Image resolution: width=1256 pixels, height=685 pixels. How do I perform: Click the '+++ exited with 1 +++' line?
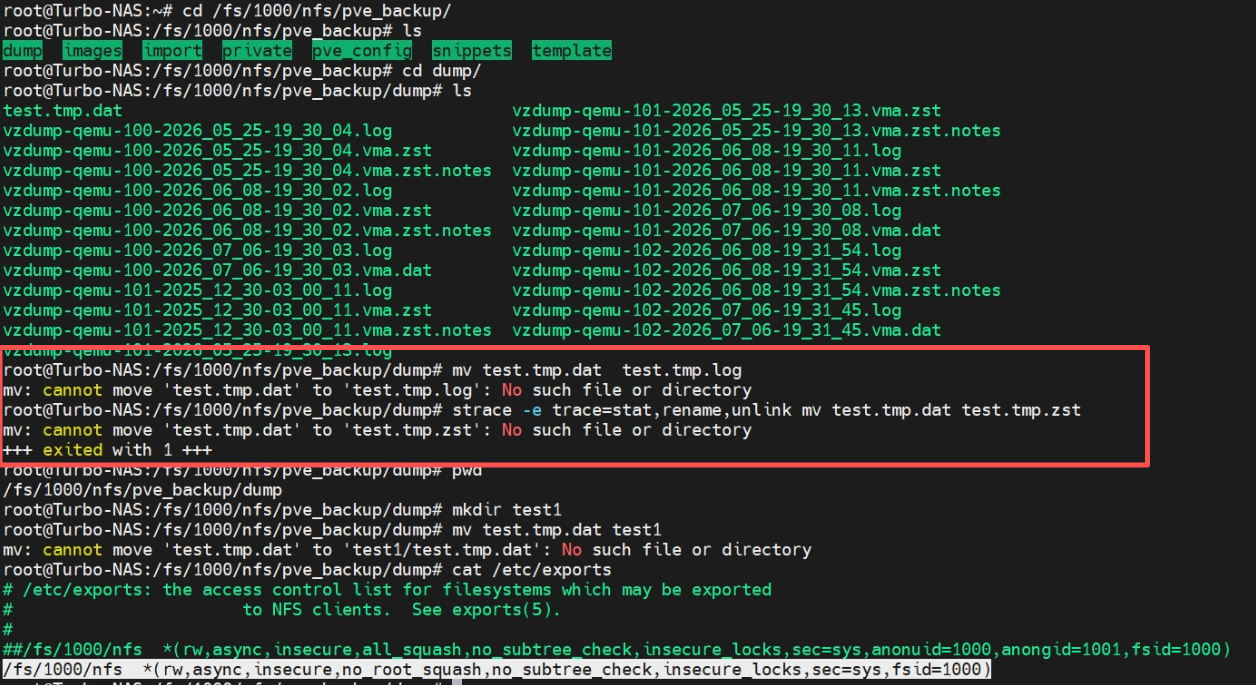click(108, 450)
